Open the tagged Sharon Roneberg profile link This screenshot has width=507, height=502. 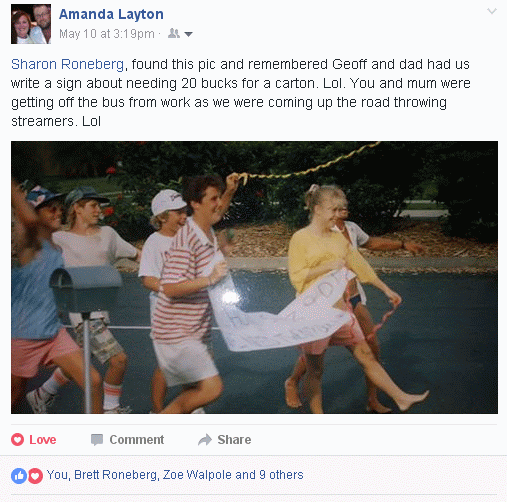[x=68, y=64]
